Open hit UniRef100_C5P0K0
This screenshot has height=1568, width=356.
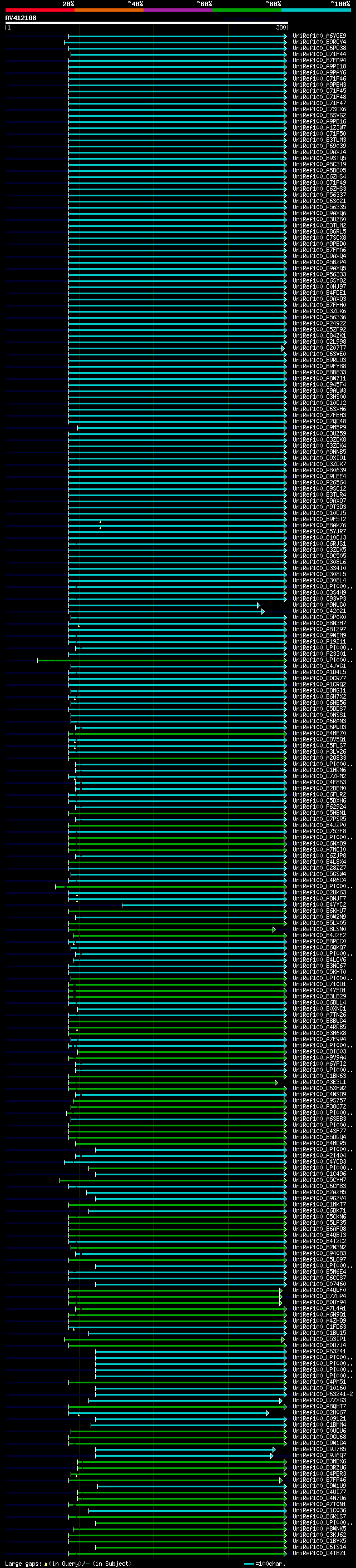(x=319, y=617)
